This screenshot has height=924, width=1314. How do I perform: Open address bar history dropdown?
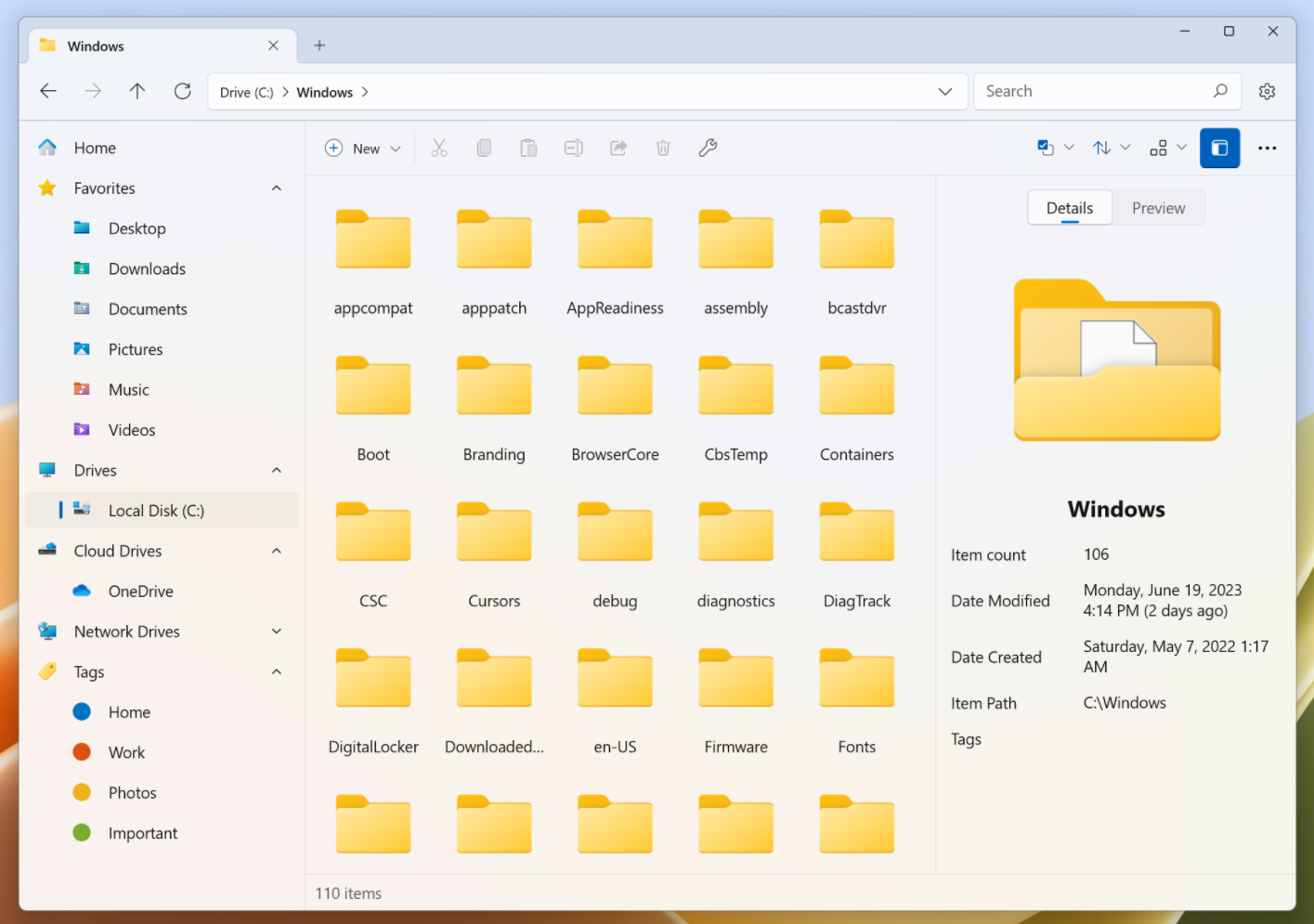pos(945,91)
